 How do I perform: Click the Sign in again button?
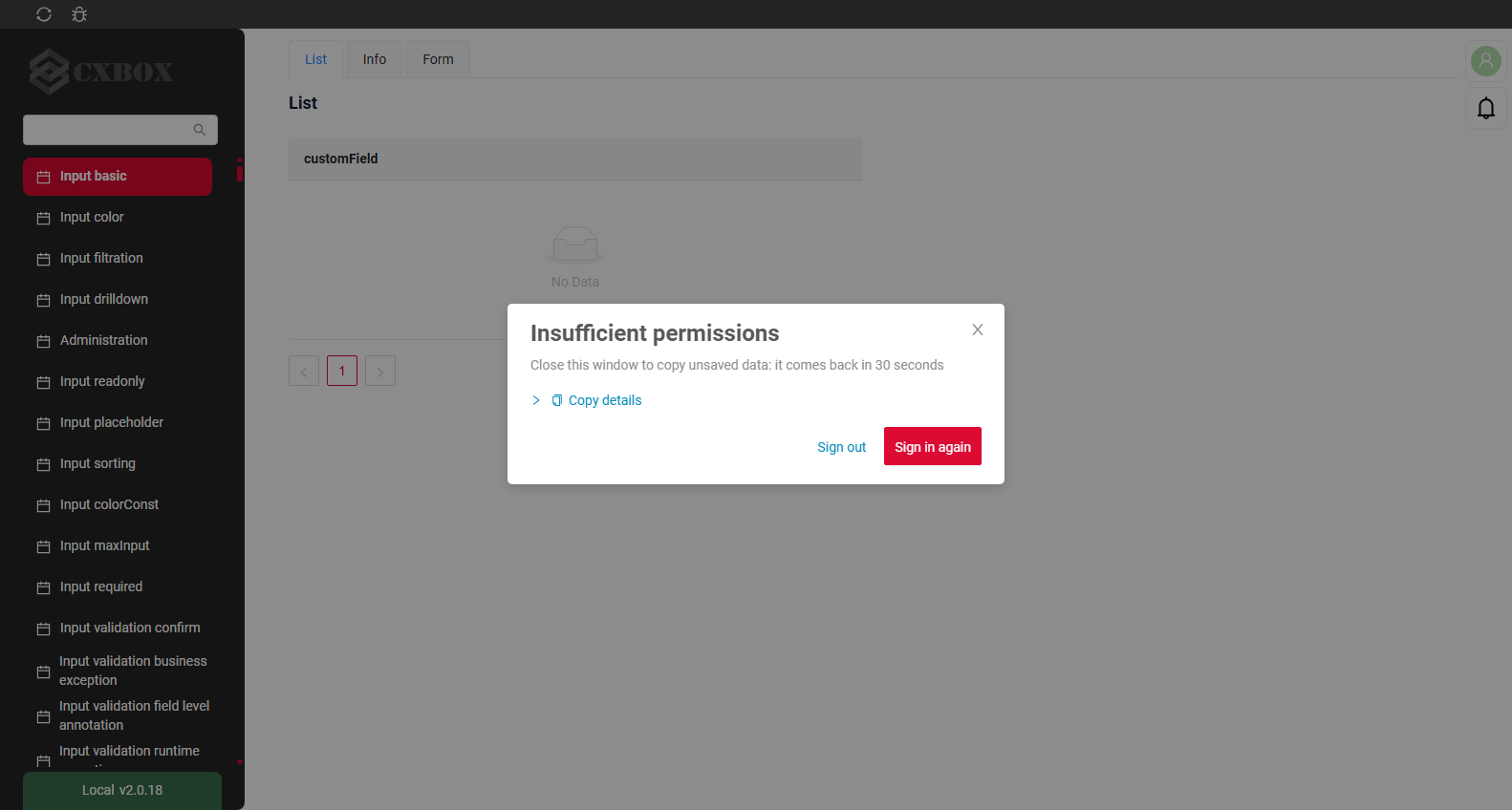tap(933, 446)
